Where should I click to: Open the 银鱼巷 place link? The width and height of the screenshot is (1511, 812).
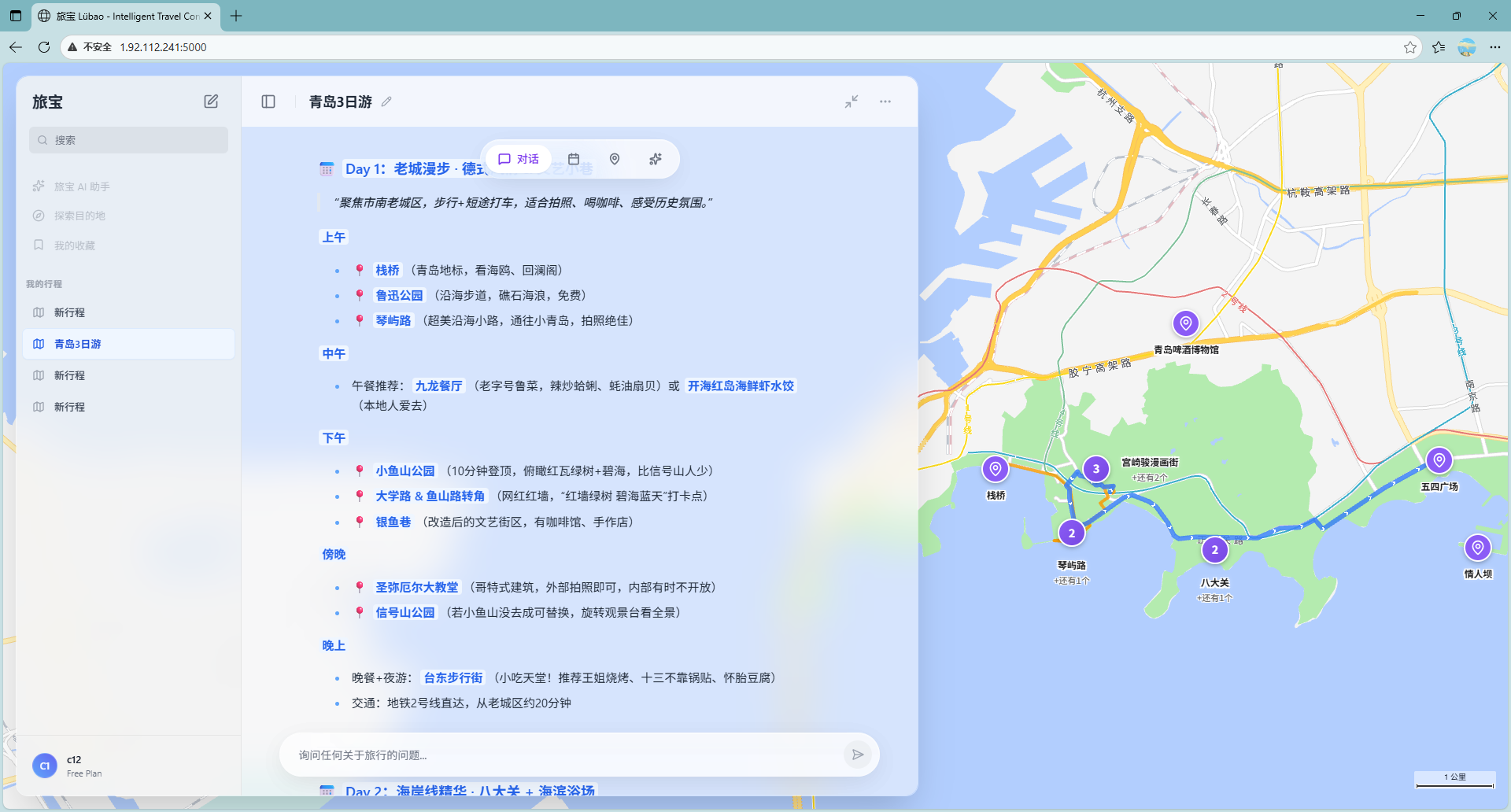(393, 522)
